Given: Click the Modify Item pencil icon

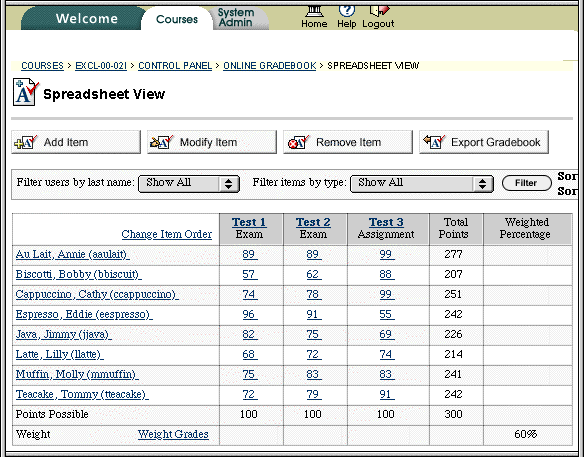Looking at the screenshot, I should pos(161,142).
